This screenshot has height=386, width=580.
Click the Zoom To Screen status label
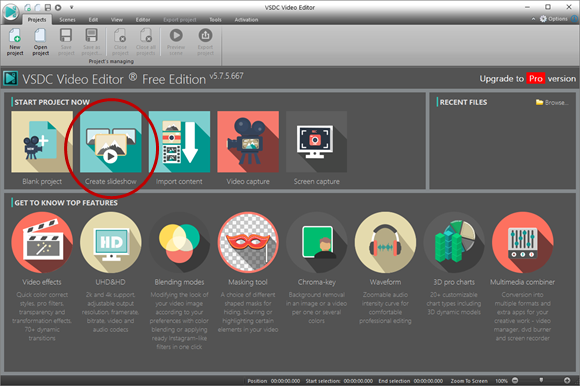[469, 381]
